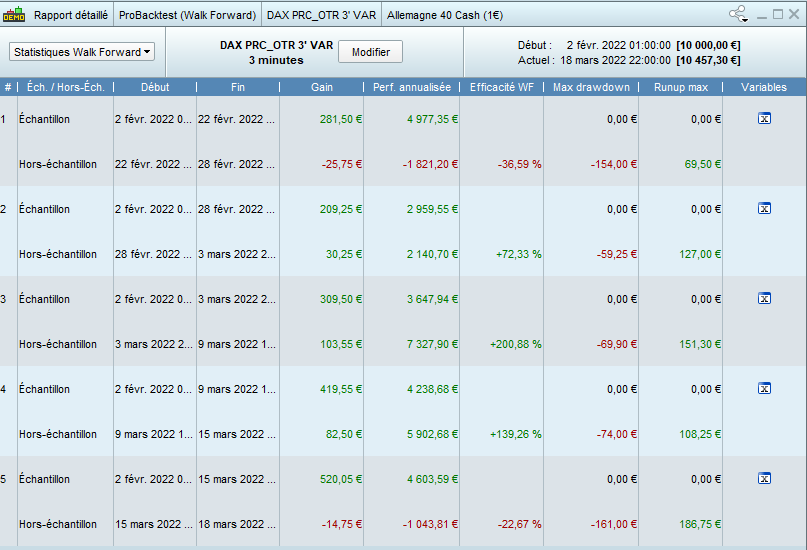Click the Début column header
The image size is (807, 550).
[155, 87]
